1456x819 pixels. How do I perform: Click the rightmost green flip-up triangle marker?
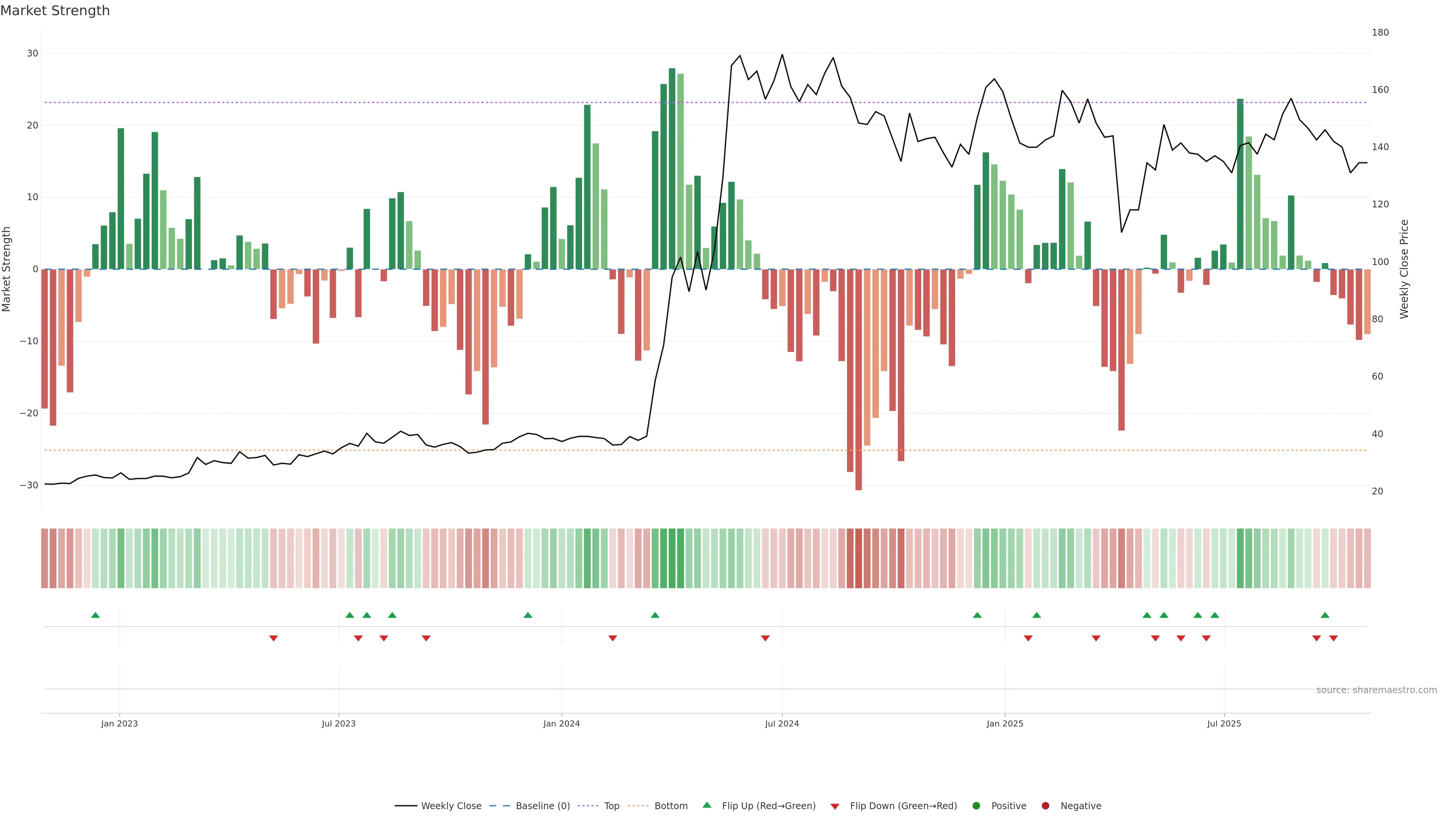click(1325, 615)
